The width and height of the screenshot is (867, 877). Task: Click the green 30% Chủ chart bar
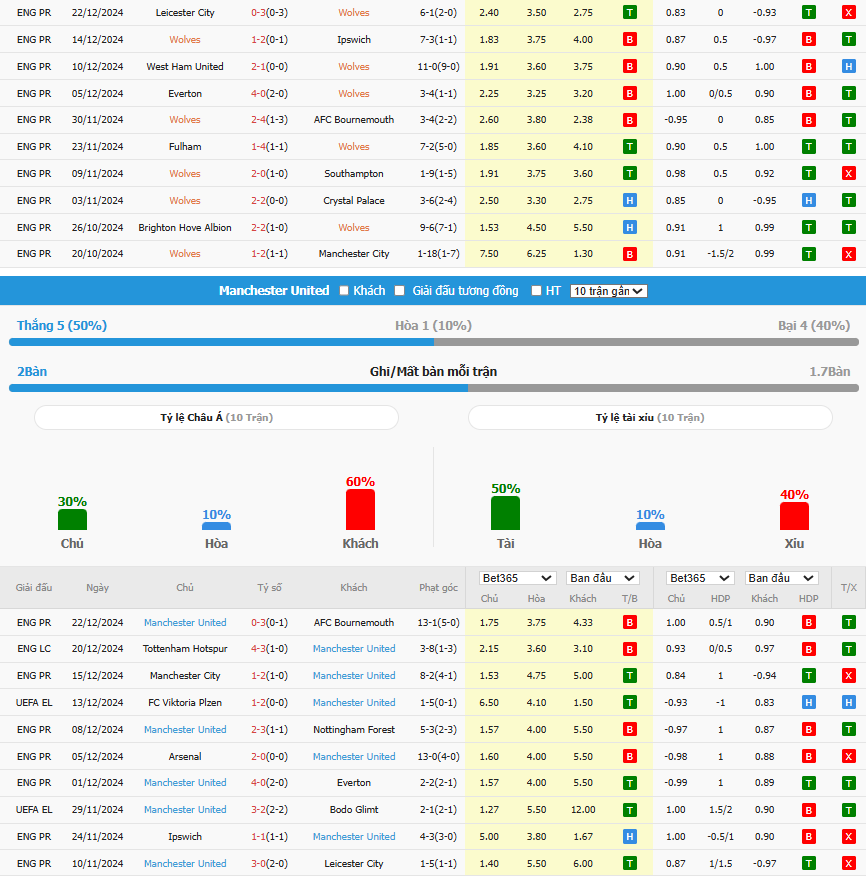(x=72, y=520)
